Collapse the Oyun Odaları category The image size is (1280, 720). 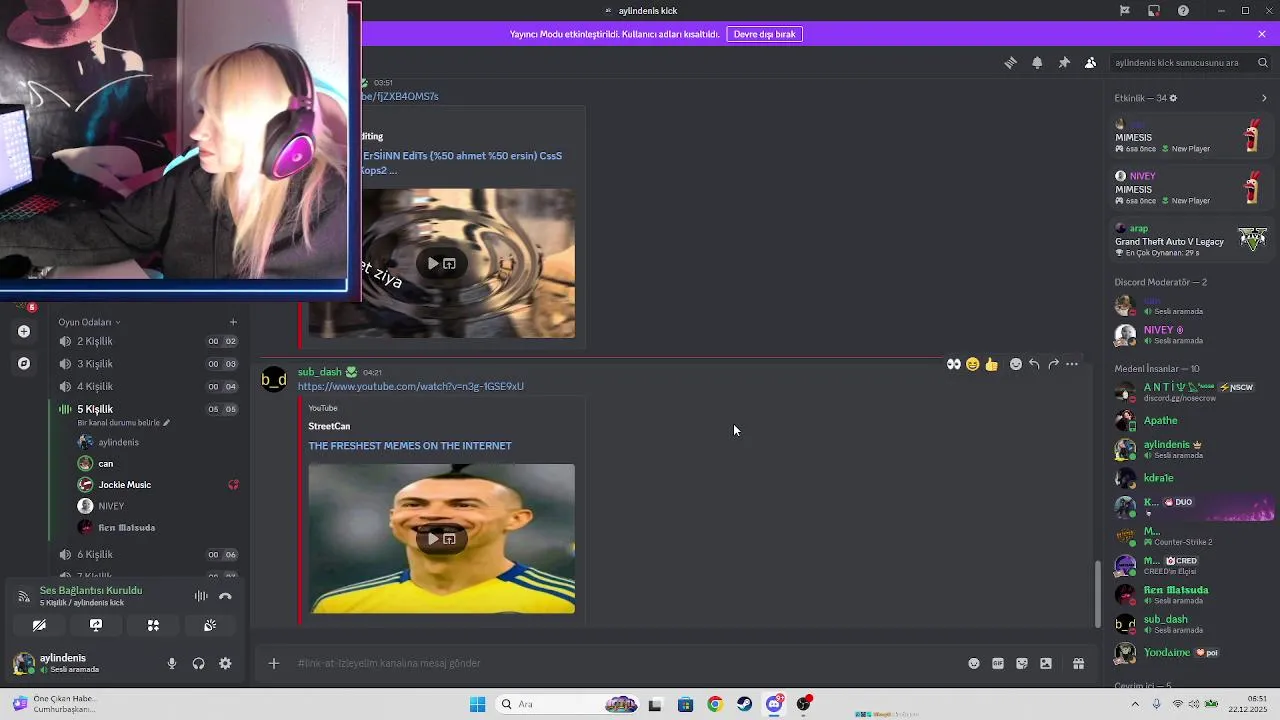pos(89,322)
